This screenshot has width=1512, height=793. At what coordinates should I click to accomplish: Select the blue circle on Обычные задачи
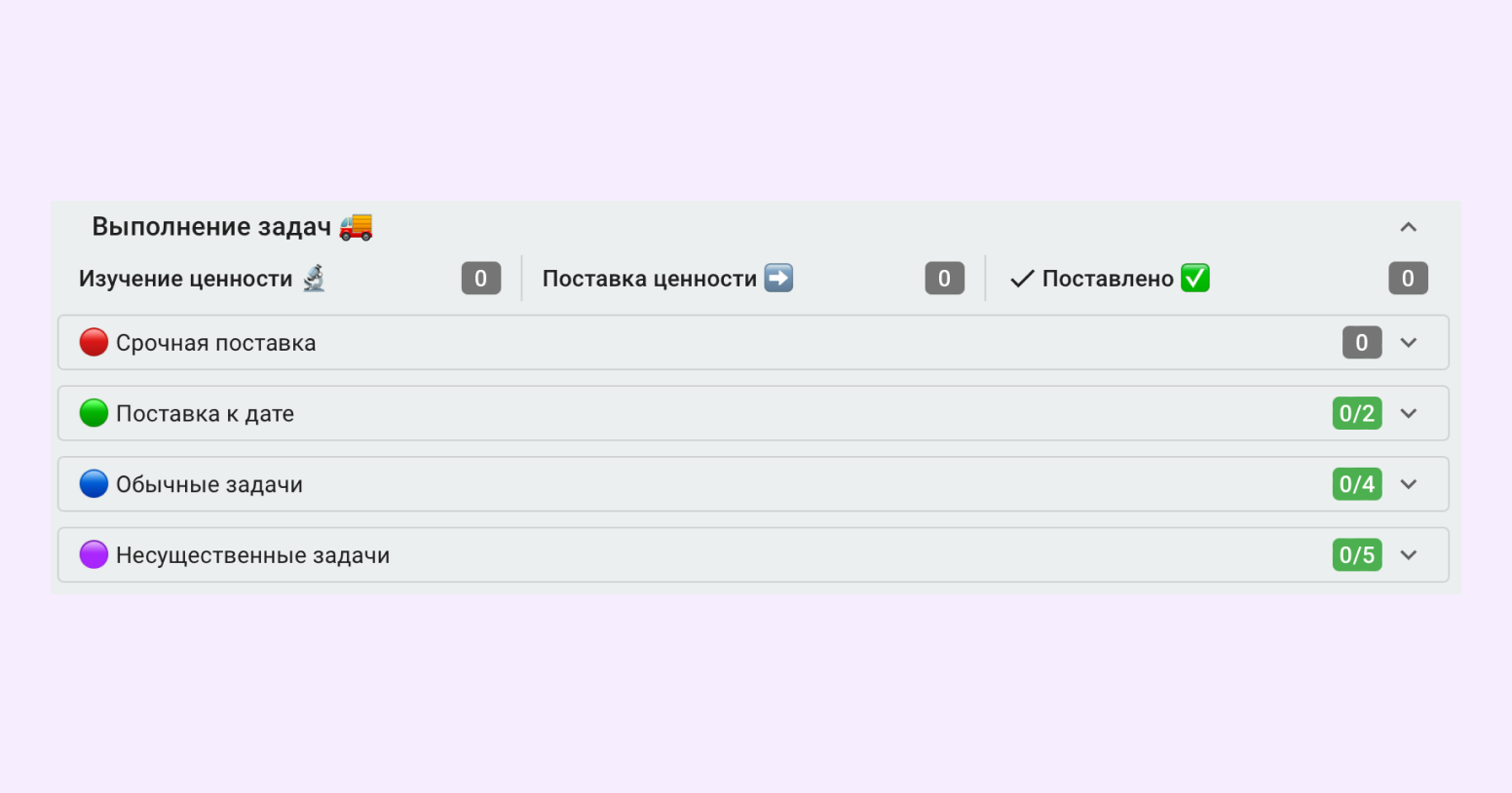pyautogui.click(x=94, y=484)
